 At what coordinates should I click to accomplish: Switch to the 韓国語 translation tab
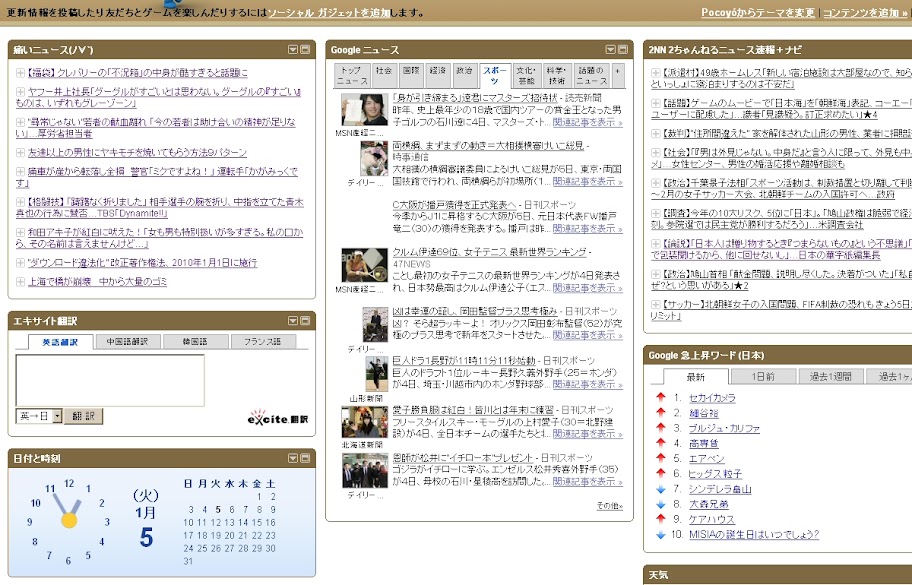pyautogui.click(x=195, y=342)
